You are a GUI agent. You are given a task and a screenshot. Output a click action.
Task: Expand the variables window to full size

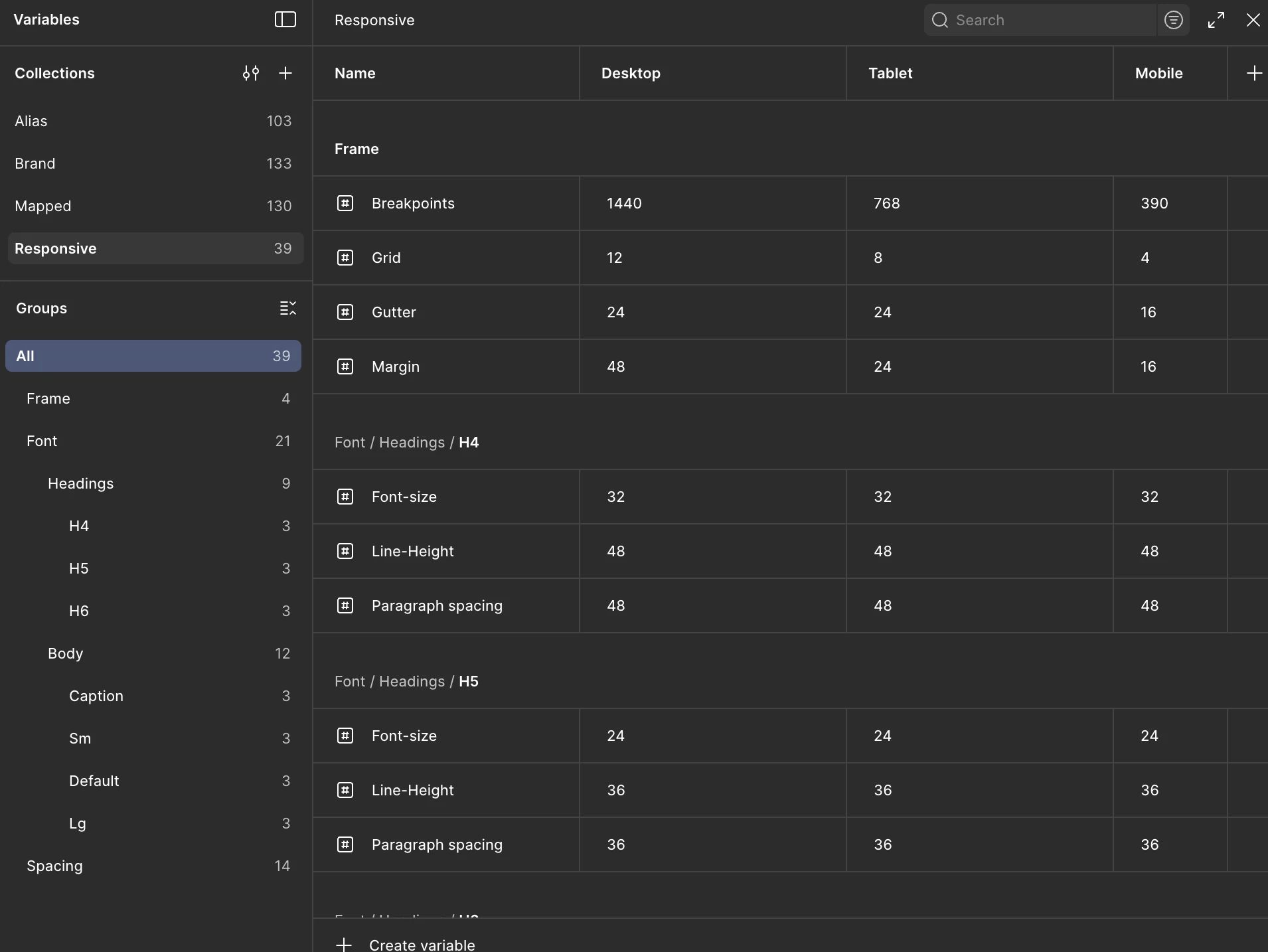click(1216, 20)
